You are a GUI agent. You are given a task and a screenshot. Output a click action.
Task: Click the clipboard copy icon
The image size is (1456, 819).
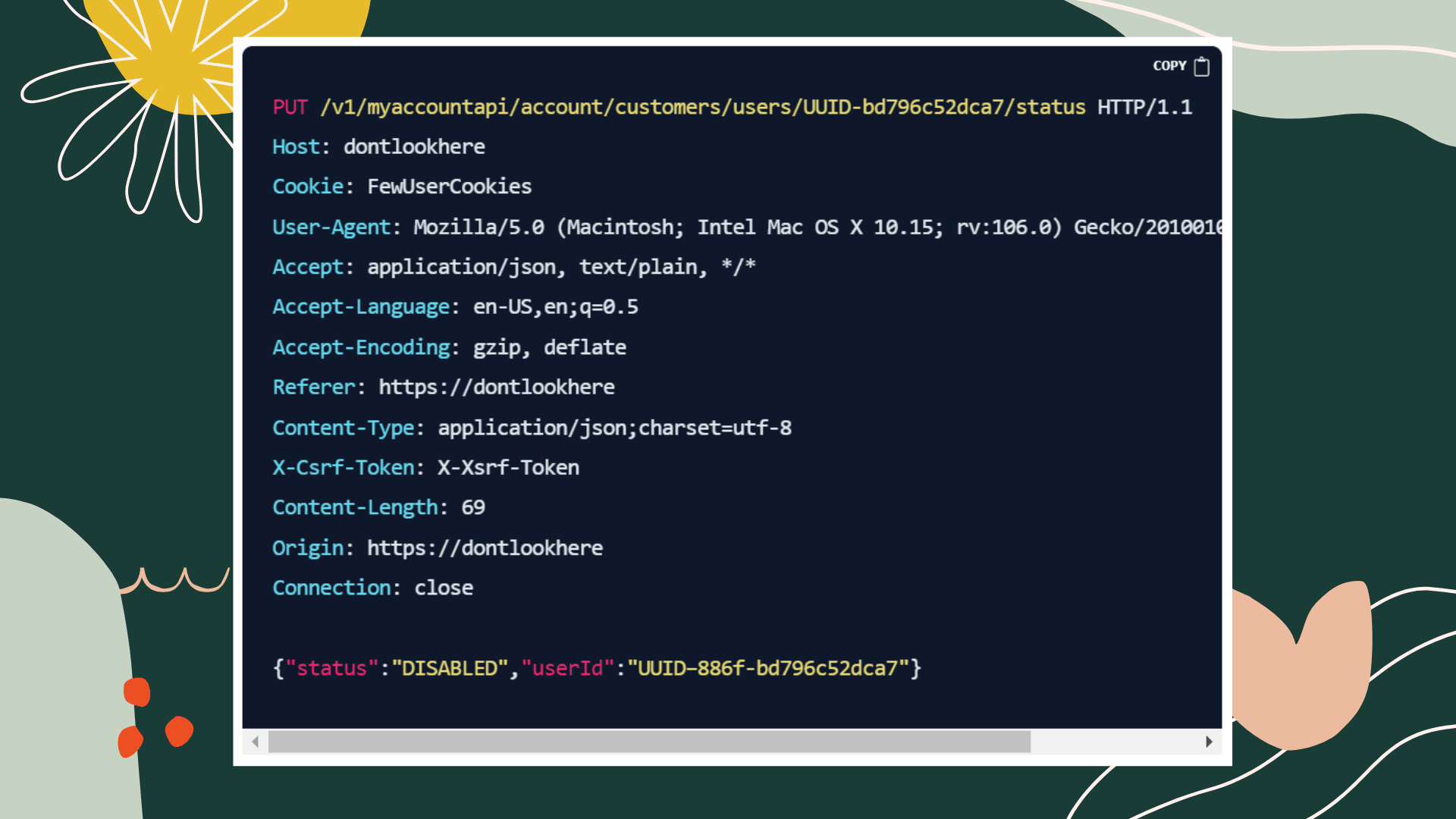coord(1201,67)
